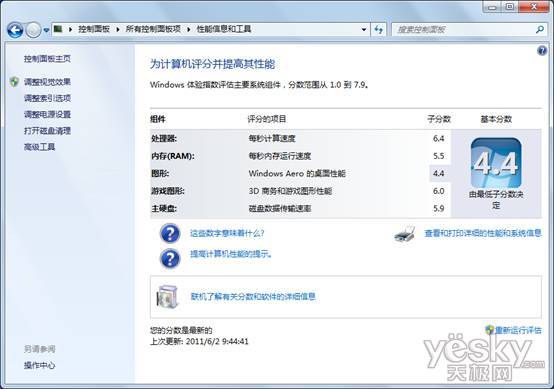This screenshot has width=554, height=389.
Task: Click the Forward navigation arrow button
Action: [34, 30]
